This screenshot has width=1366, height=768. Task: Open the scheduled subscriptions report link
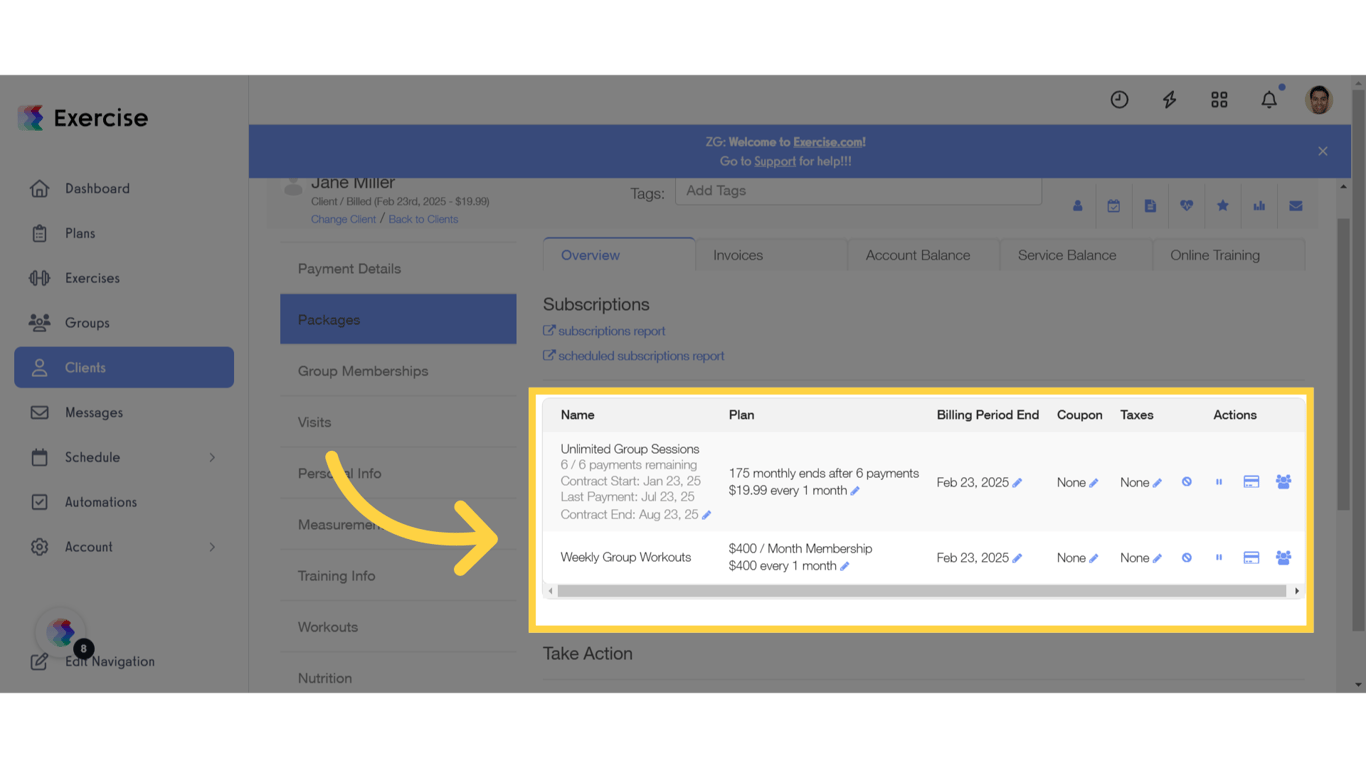[x=634, y=356]
